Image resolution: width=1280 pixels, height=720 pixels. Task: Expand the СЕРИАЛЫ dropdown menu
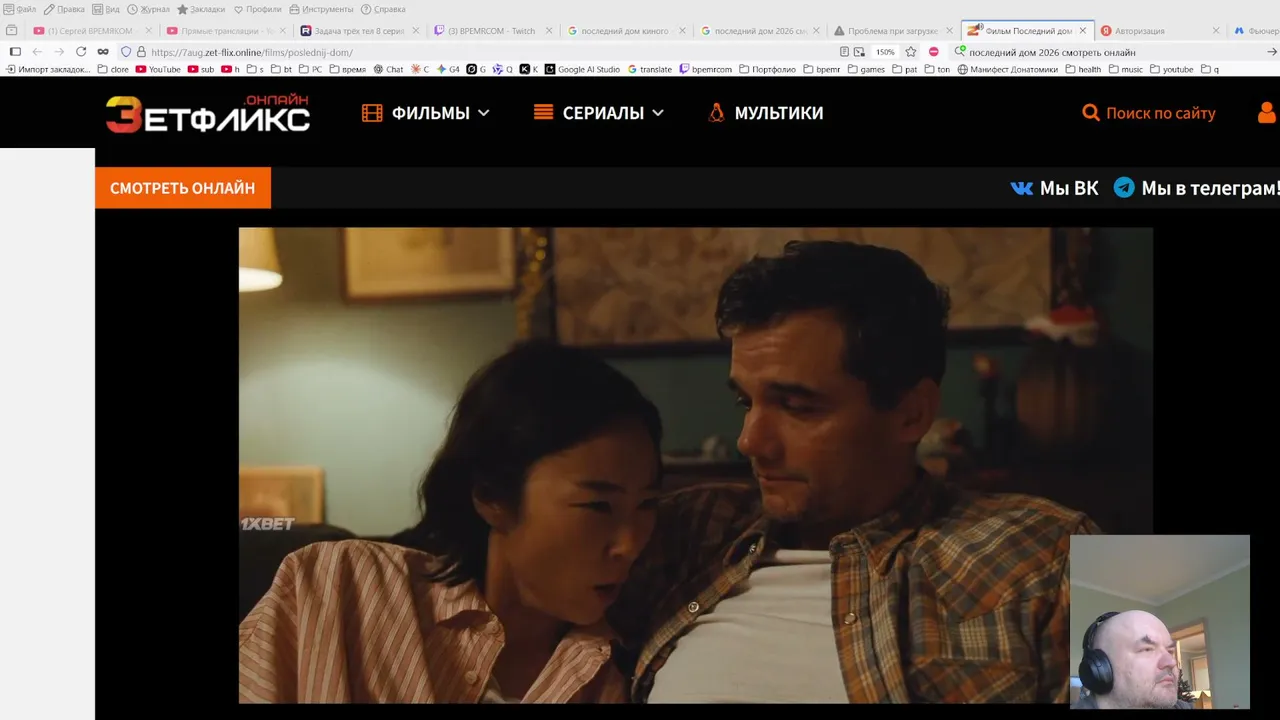[x=599, y=113]
